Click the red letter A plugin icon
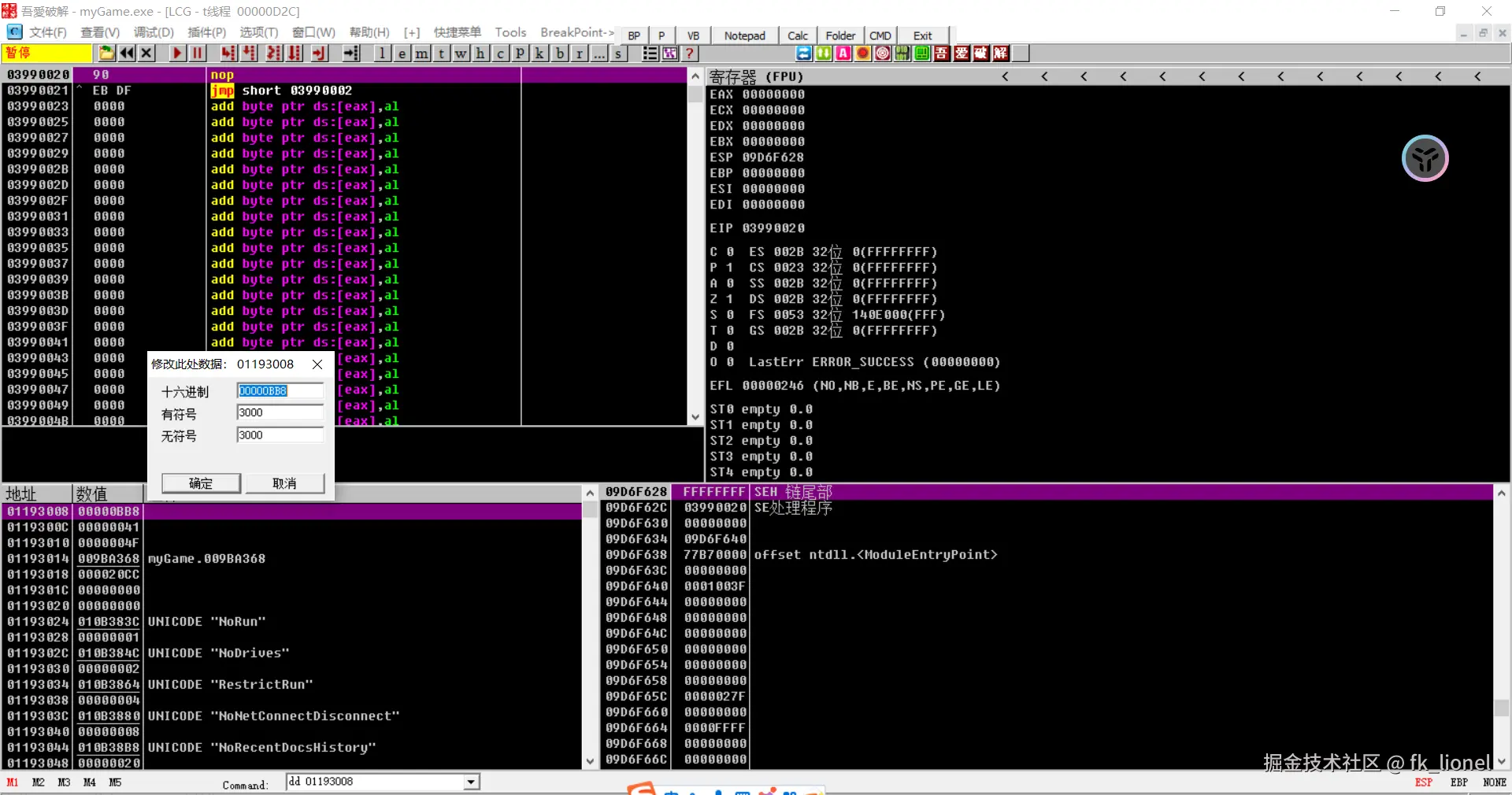This screenshot has height=795, width=1512. [x=843, y=53]
